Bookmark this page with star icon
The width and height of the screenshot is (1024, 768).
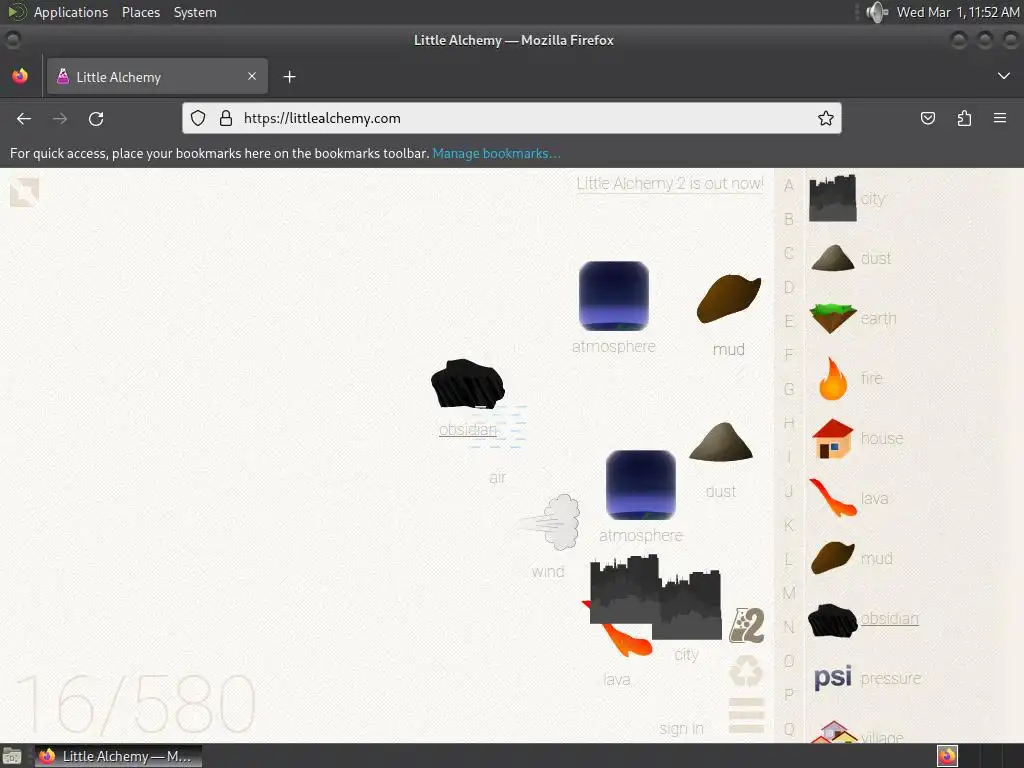(x=825, y=118)
